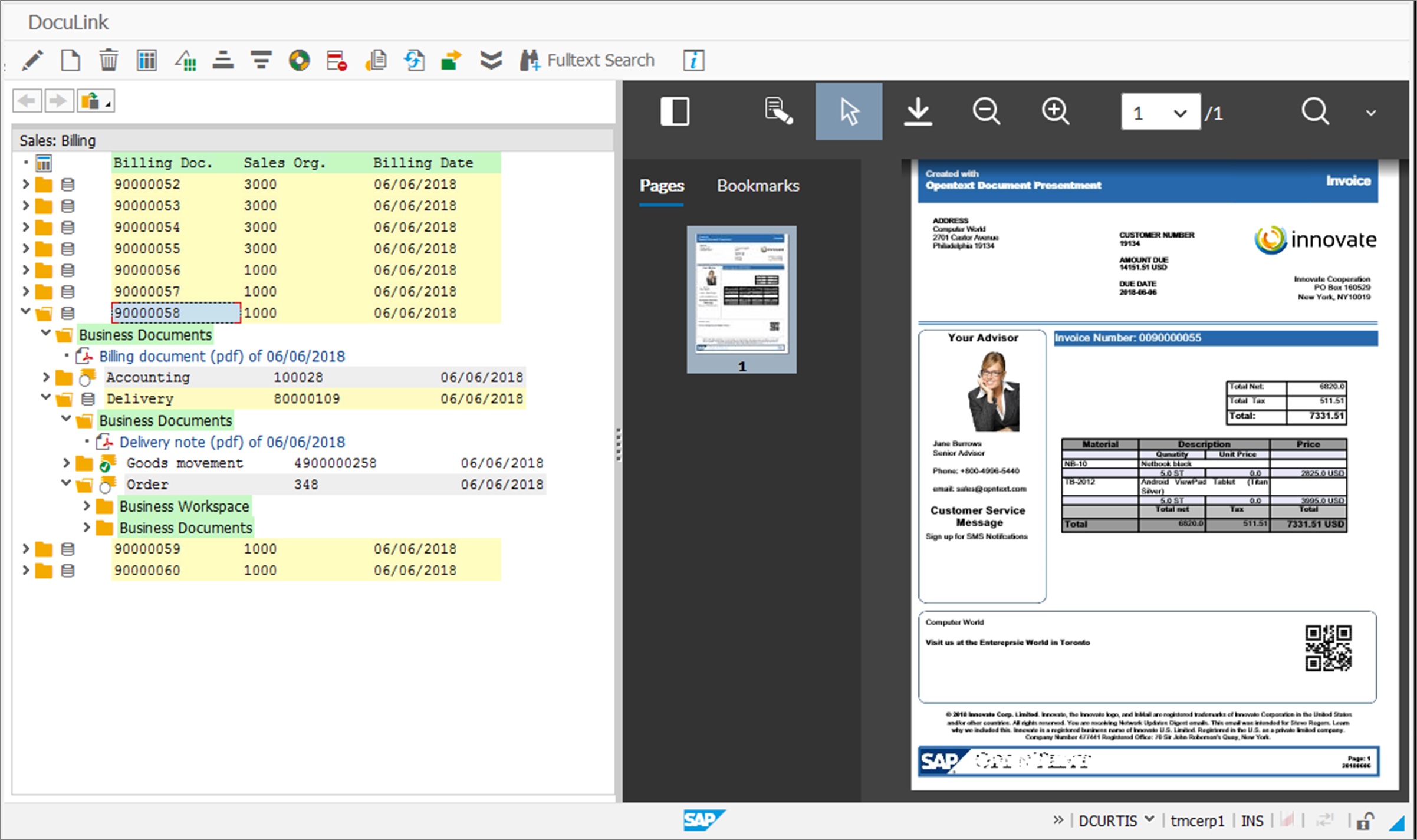Viewport: 1417px width, 840px height.
Task: Click the trash can delete icon
Action: [109, 60]
